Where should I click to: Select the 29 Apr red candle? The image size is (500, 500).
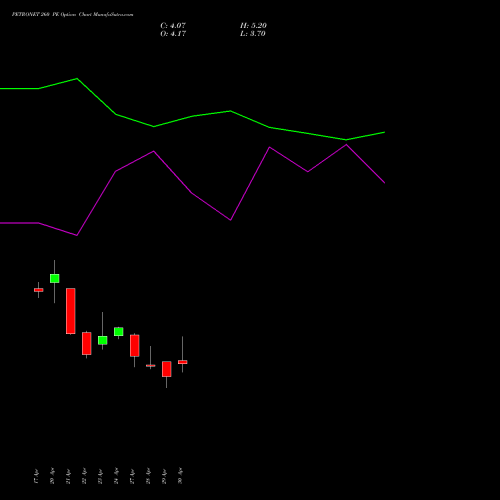click(x=167, y=369)
